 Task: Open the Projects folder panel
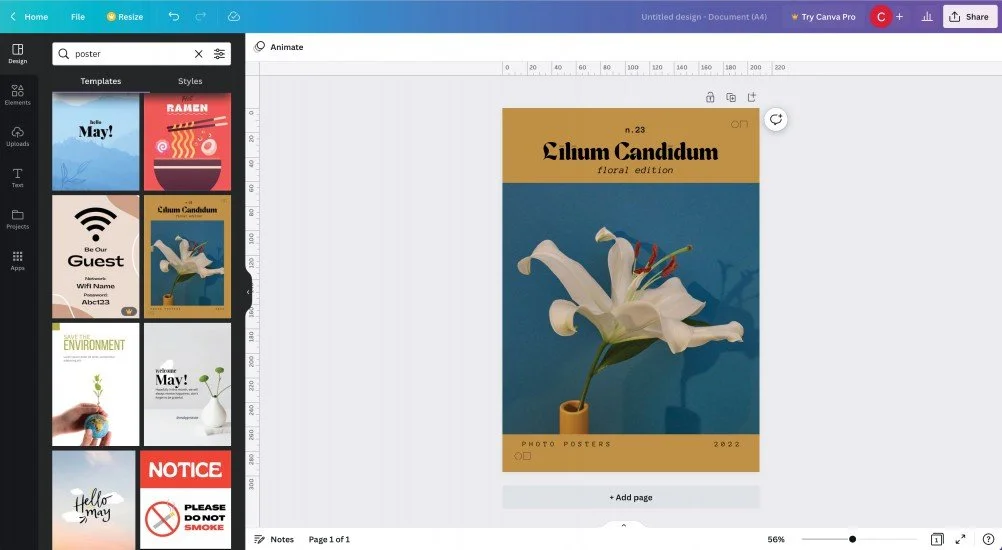[x=17, y=219]
